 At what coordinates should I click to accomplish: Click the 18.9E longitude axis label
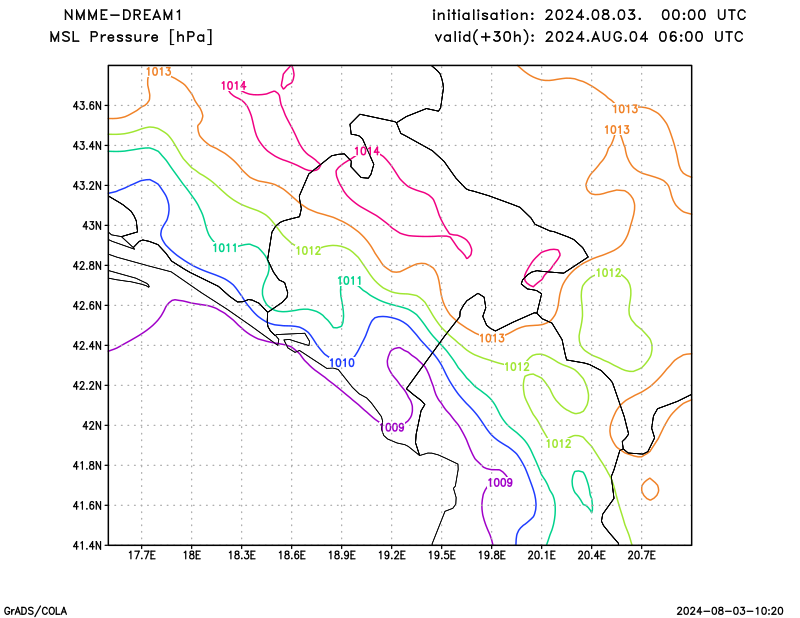click(x=341, y=555)
